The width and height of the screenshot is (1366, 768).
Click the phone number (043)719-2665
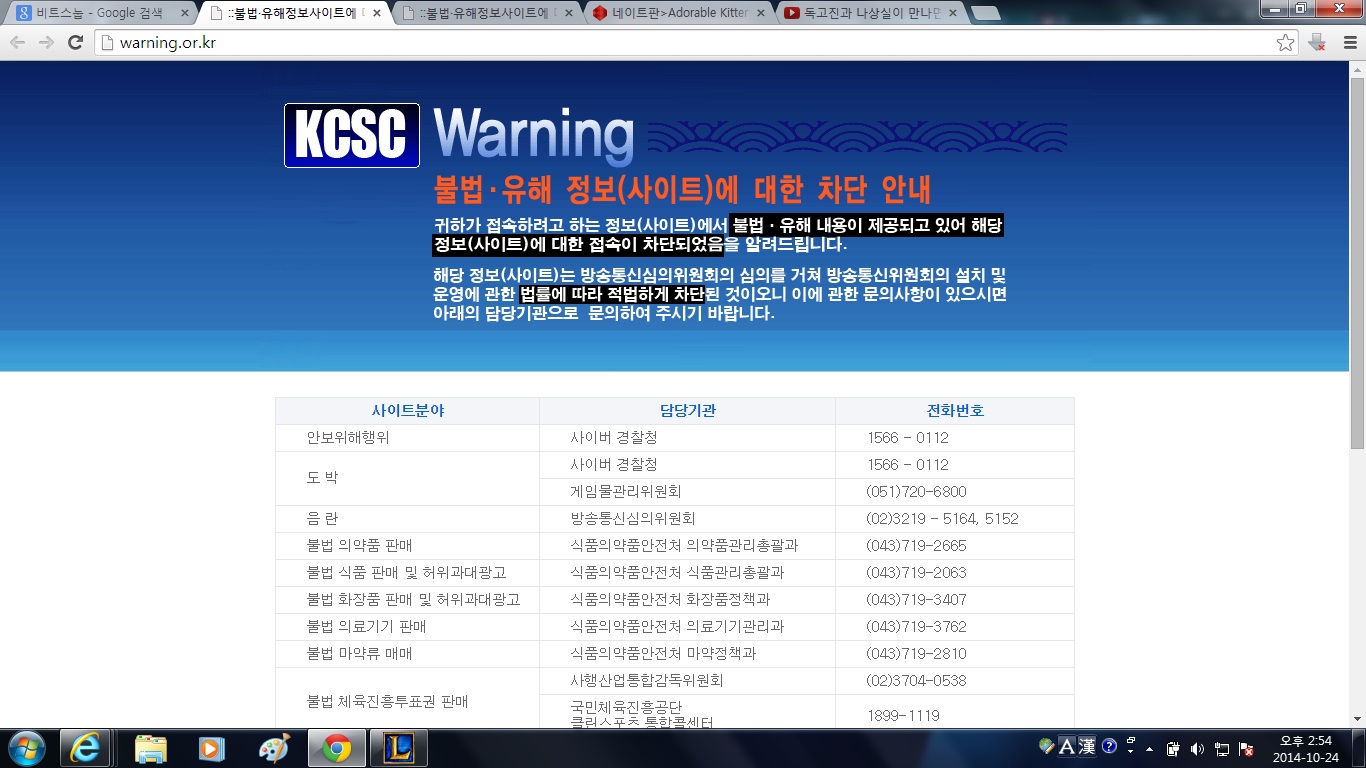(916, 546)
